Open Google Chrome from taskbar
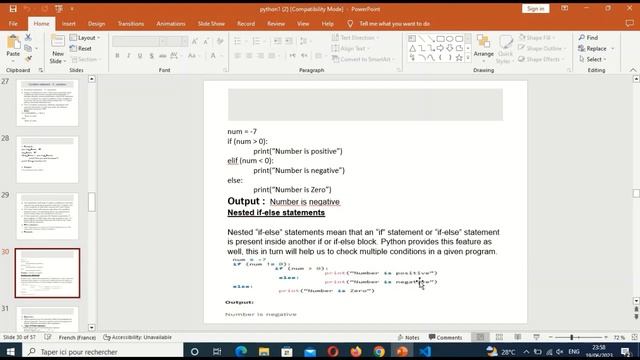The height and width of the screenshot is (360, 640). click(x=379, y=351)
